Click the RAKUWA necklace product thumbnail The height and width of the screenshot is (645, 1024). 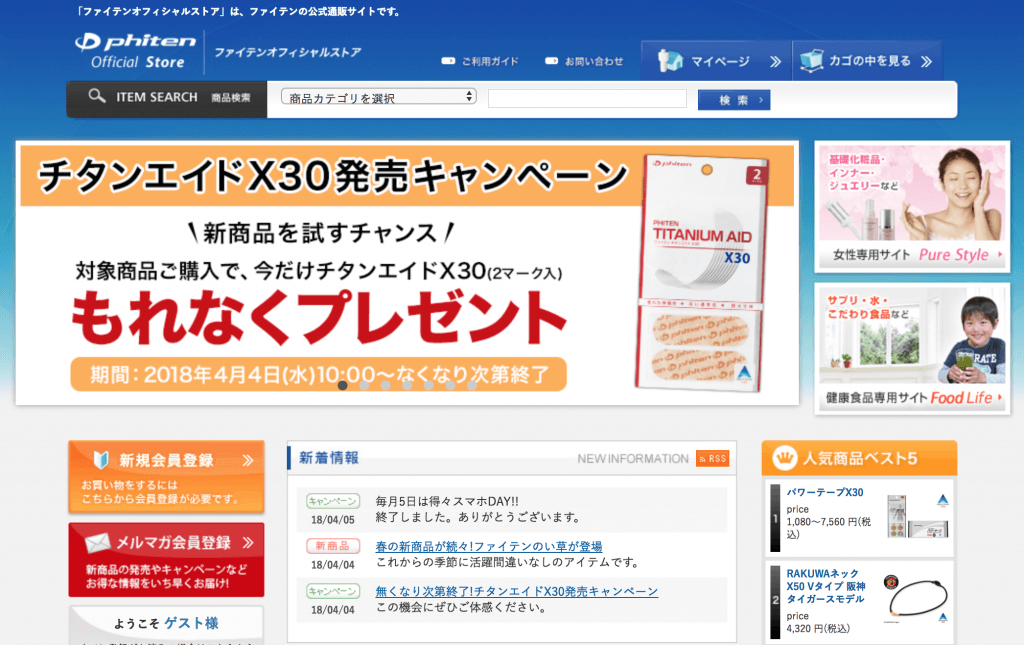(917, 597)
